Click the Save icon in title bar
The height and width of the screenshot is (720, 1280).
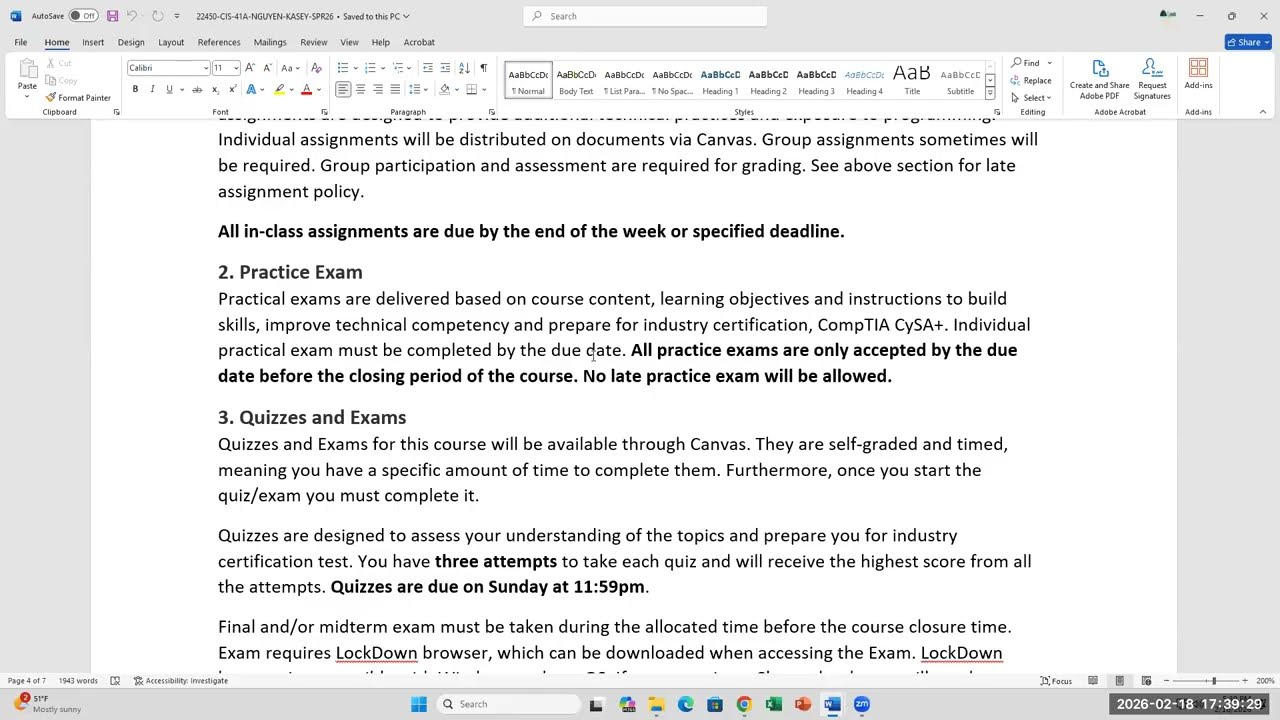[x=112, y=16]
